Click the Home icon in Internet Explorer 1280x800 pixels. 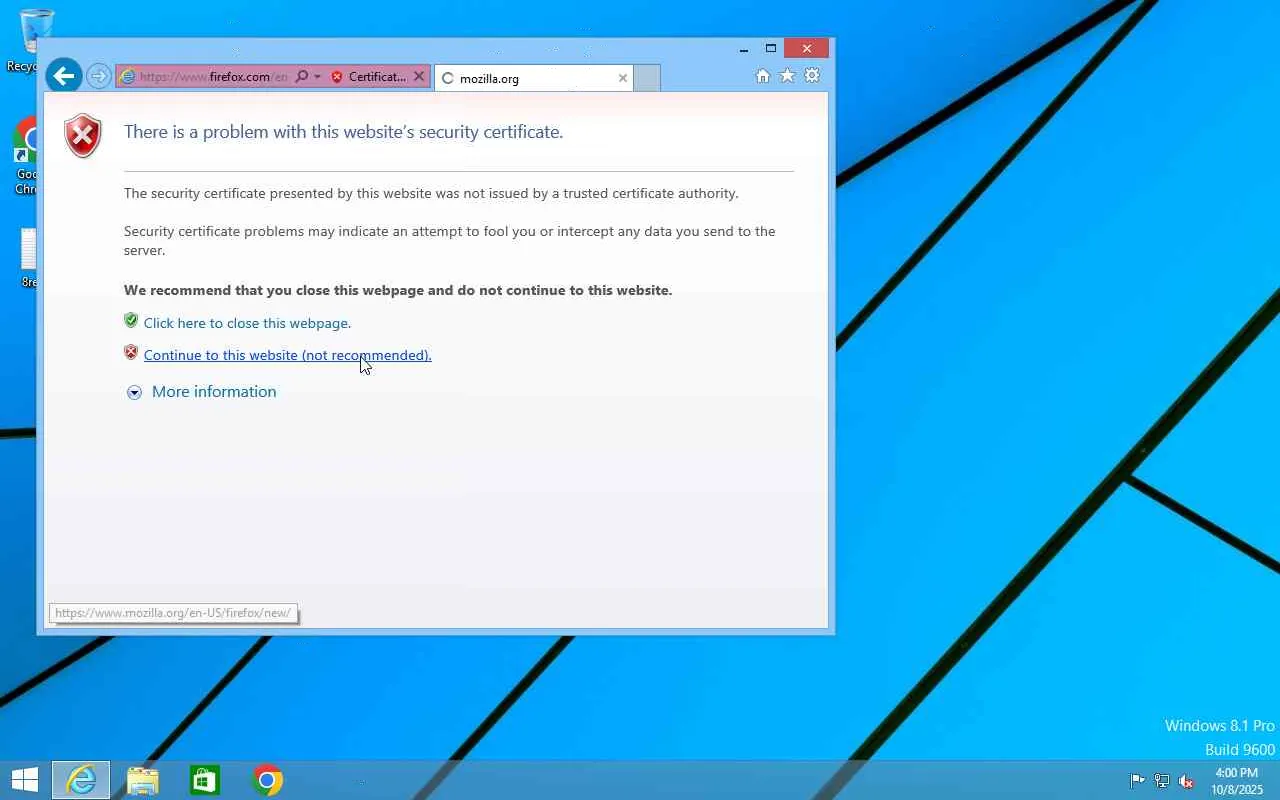tap(763, 76)
